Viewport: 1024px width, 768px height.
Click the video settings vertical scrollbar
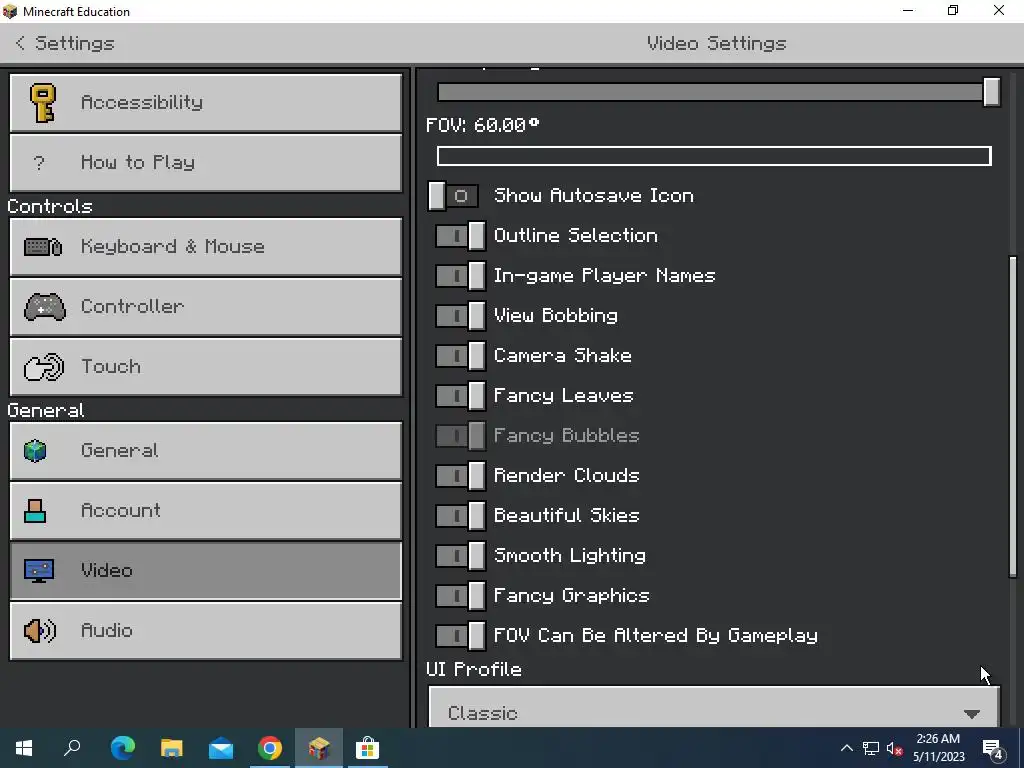click(1013, 417)
